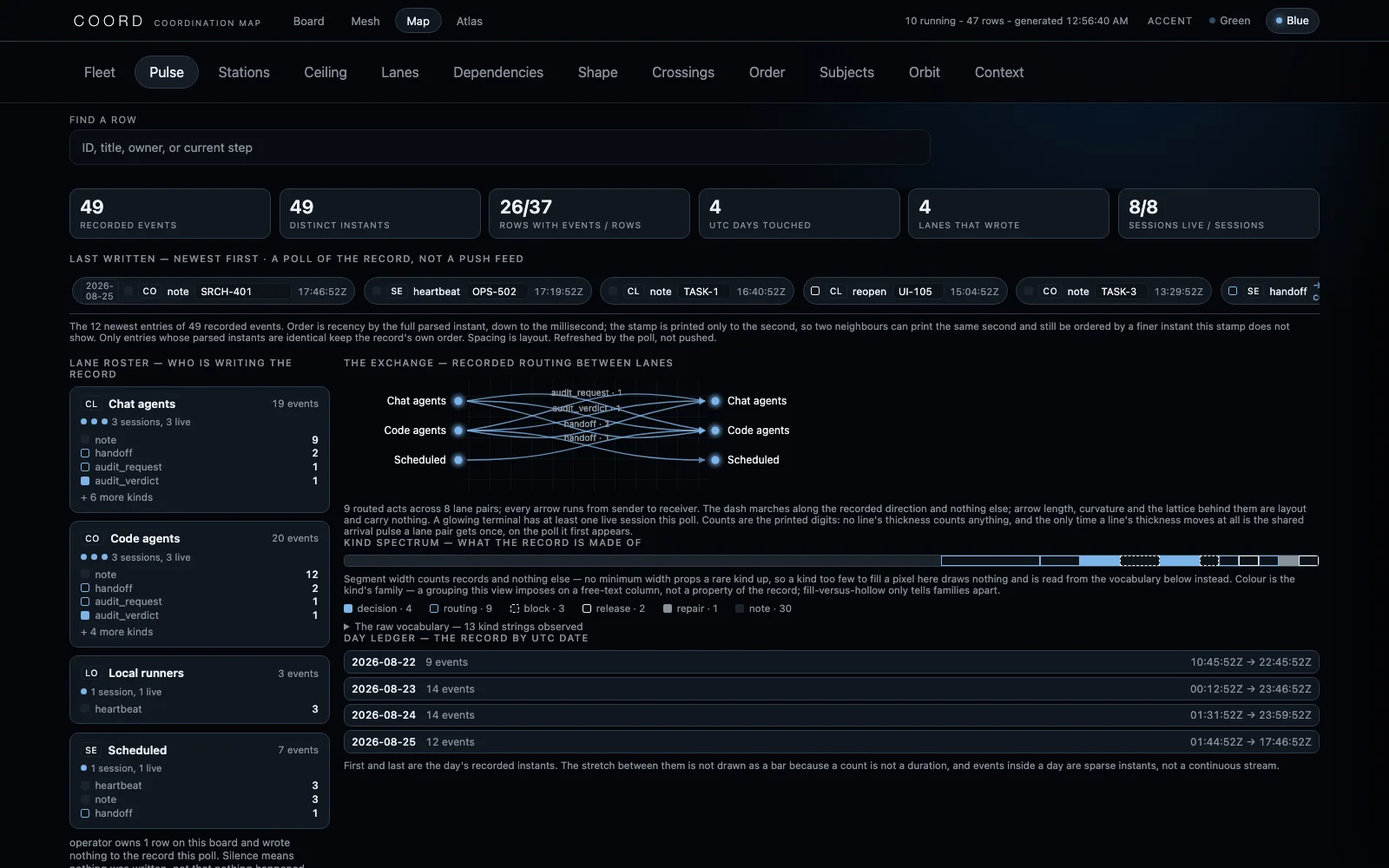Expand '+ 4 more kinds' under Code agents
Screen dimensions: 1389x868
(x=116, y=632)
